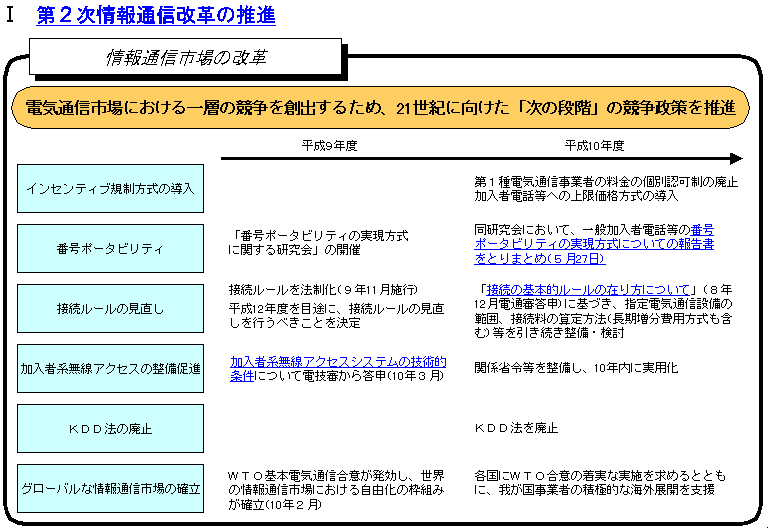This screenshot has width=768, height=528.
Task: Click the timeline arrowhead at right end
Action: [736, 159]
